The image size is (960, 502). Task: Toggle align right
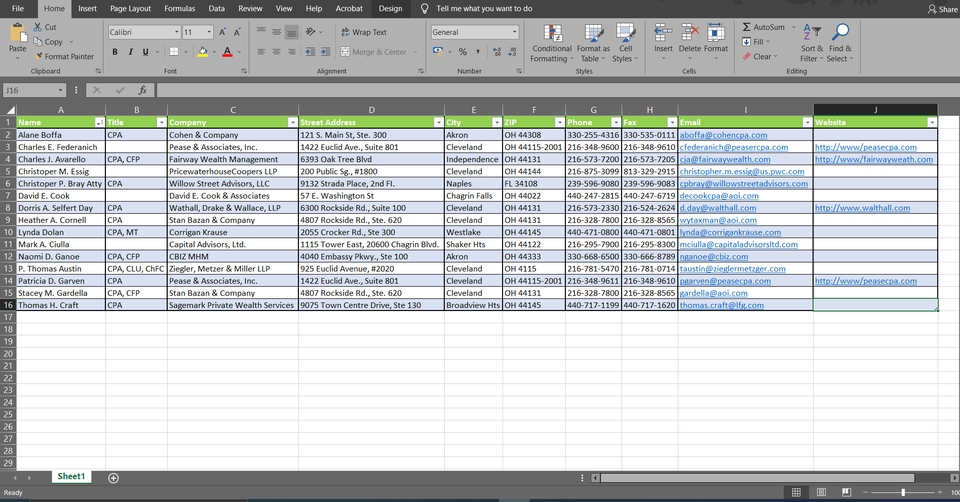point(291,52)
